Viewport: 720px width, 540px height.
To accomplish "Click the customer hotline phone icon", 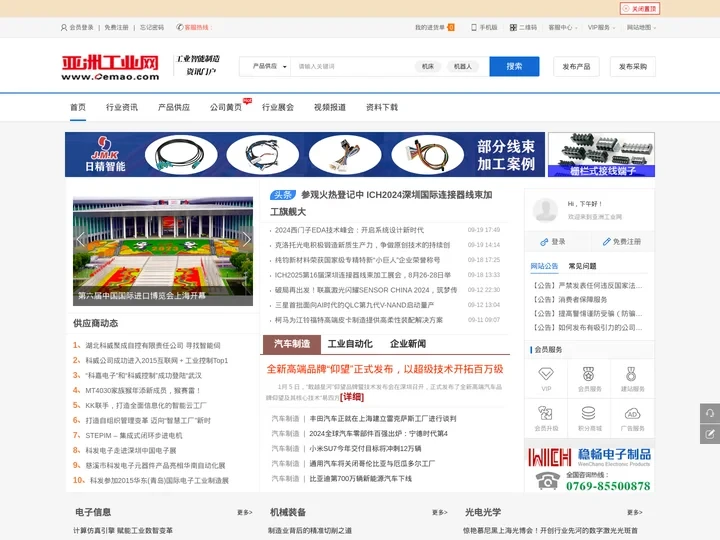I will click(180, 28).
